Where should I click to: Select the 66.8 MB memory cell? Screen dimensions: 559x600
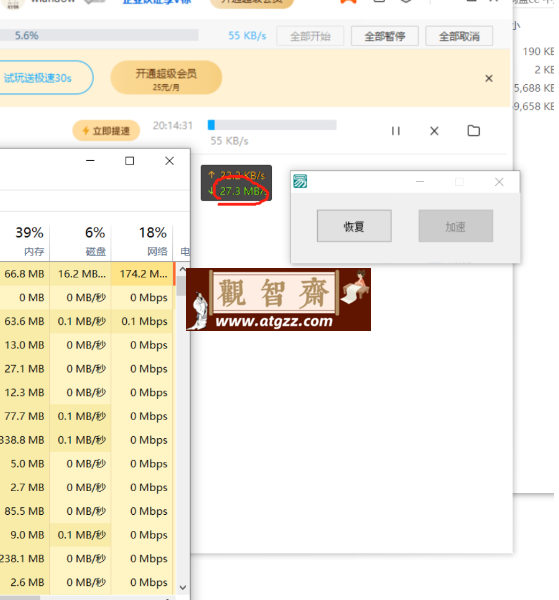(x=24, y=274)
